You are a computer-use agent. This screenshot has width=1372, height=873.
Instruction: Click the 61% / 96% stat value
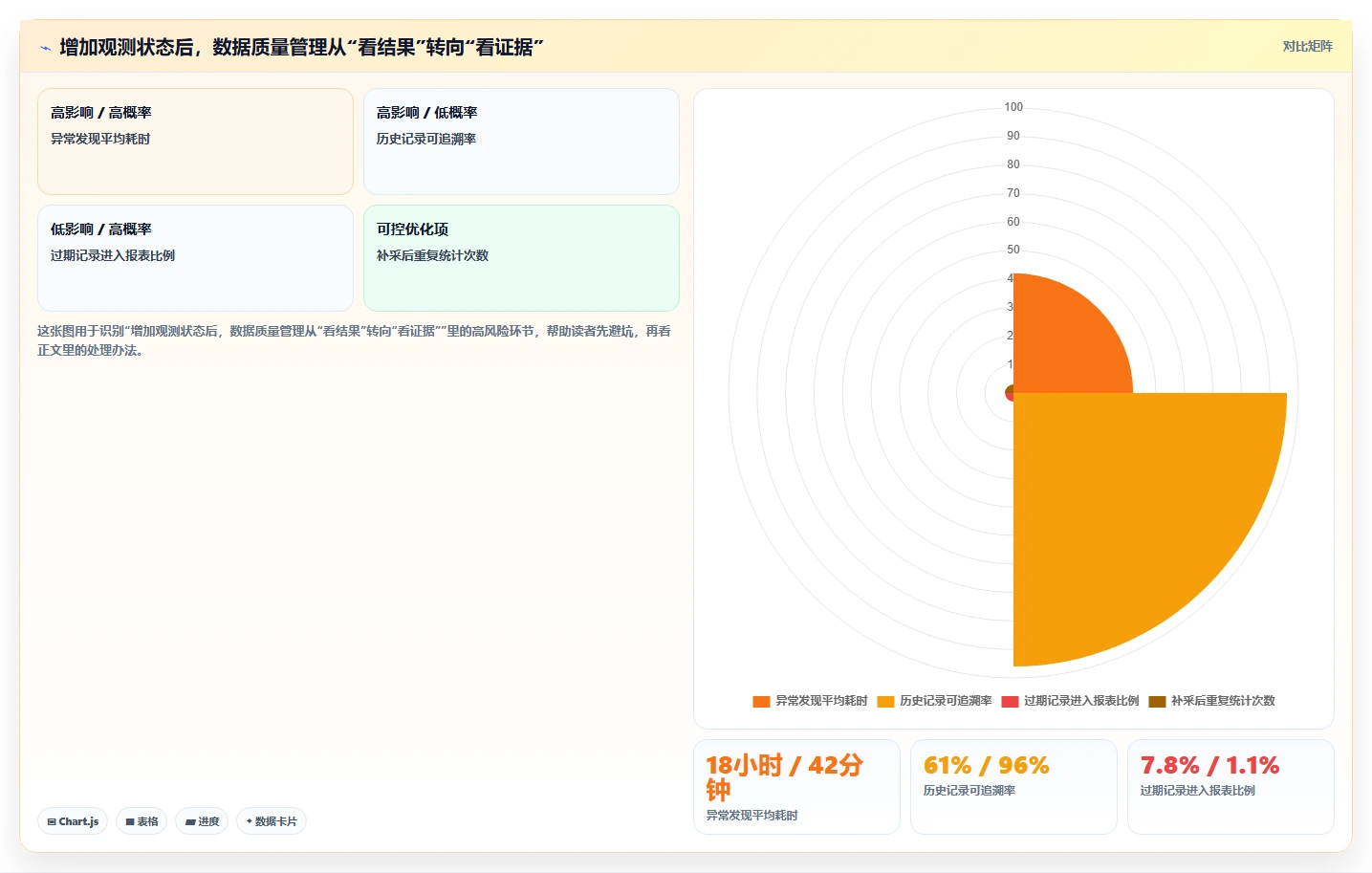point(986,765)
